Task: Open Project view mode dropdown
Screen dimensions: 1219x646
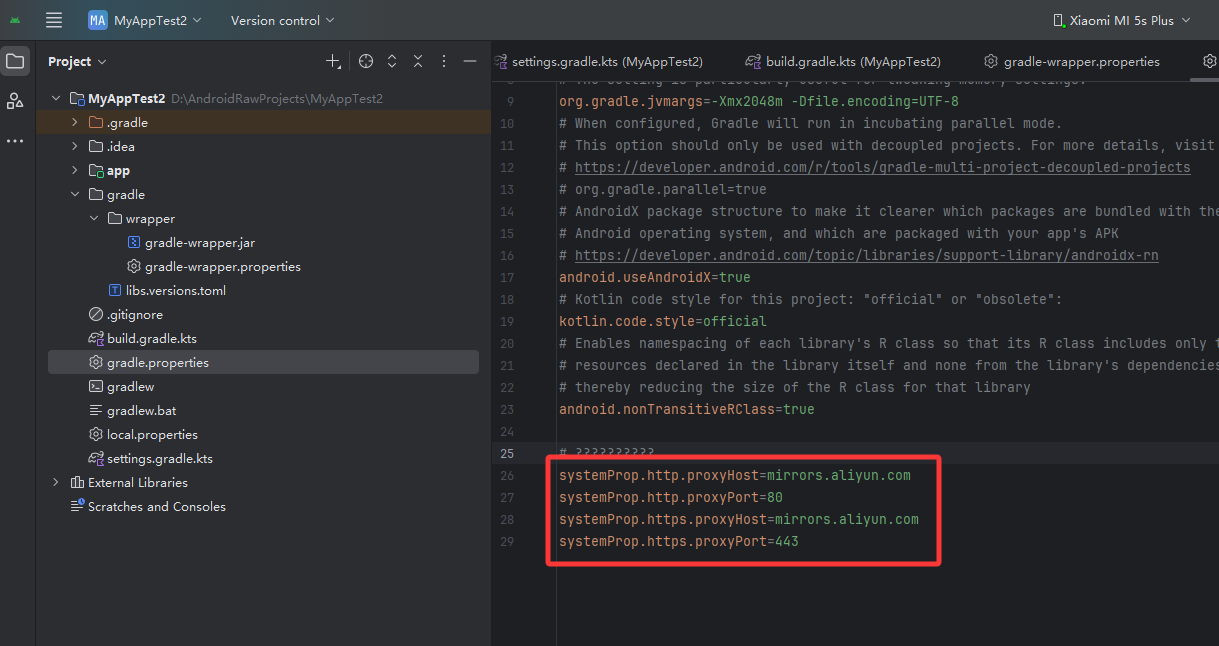Action: click(77, 62)
